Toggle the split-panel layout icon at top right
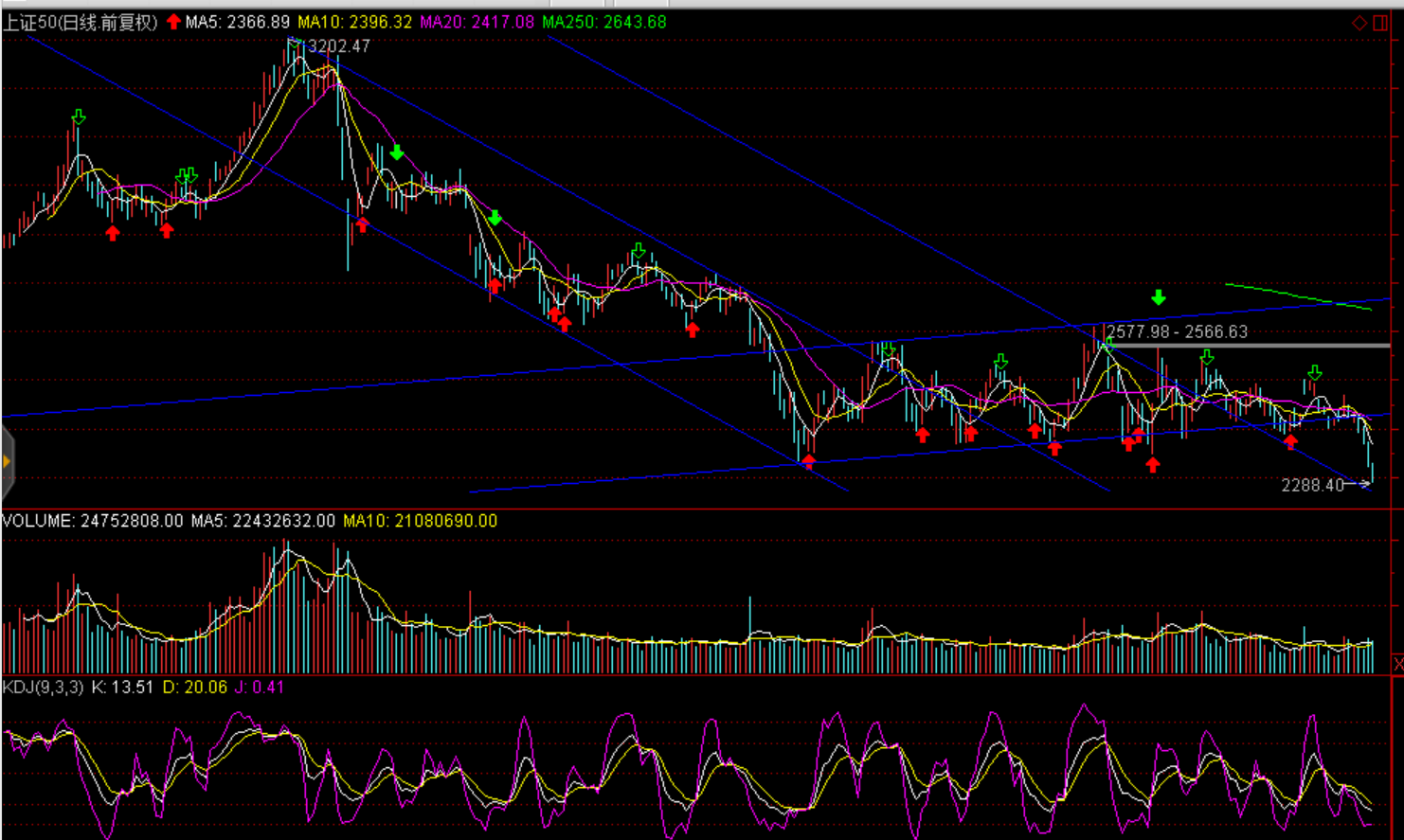 (1380, 23)
